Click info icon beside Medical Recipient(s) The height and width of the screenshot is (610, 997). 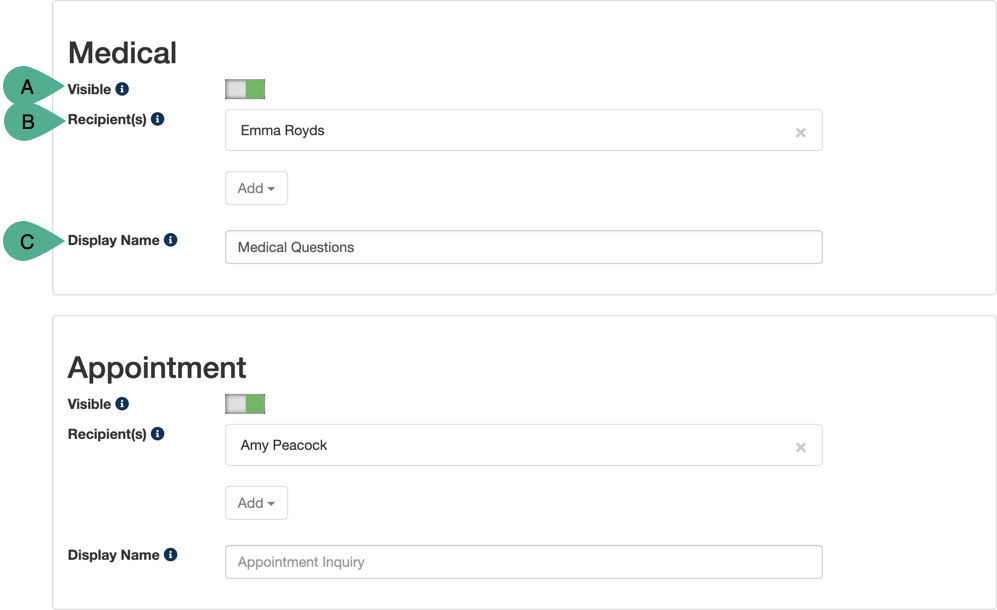click(158, 119)
